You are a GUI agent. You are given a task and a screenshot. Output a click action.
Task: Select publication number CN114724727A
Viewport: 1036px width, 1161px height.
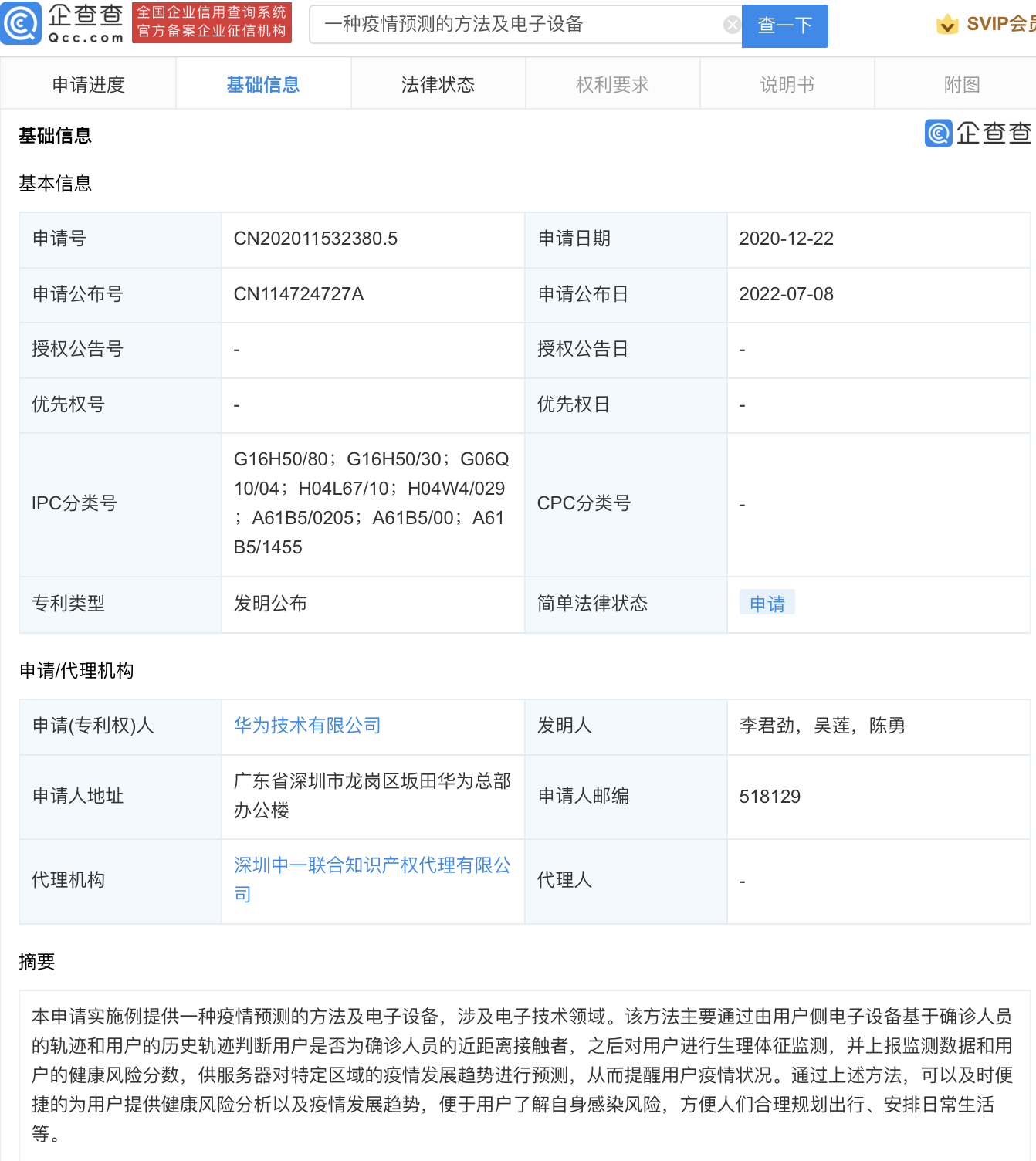[x=299, y=294]
